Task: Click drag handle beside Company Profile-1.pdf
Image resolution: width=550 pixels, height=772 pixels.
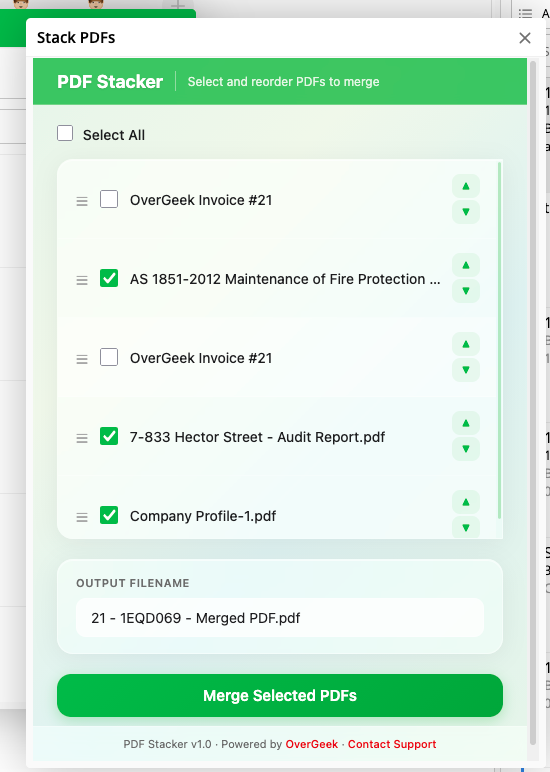Action: 82,517
